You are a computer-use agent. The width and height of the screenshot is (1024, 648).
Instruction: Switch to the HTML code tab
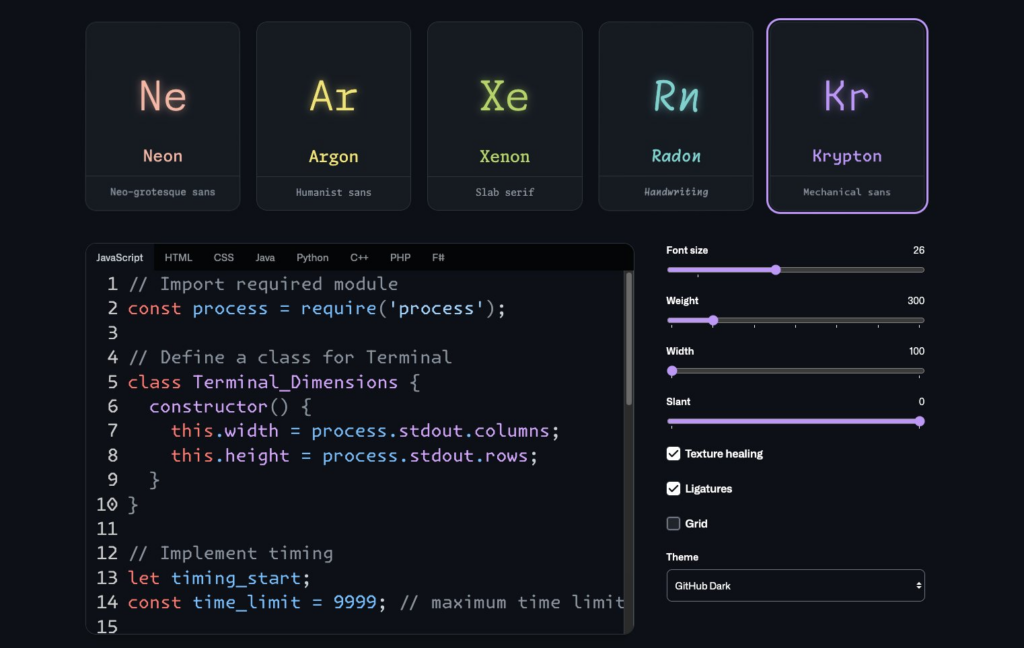[x=179, y=258]
